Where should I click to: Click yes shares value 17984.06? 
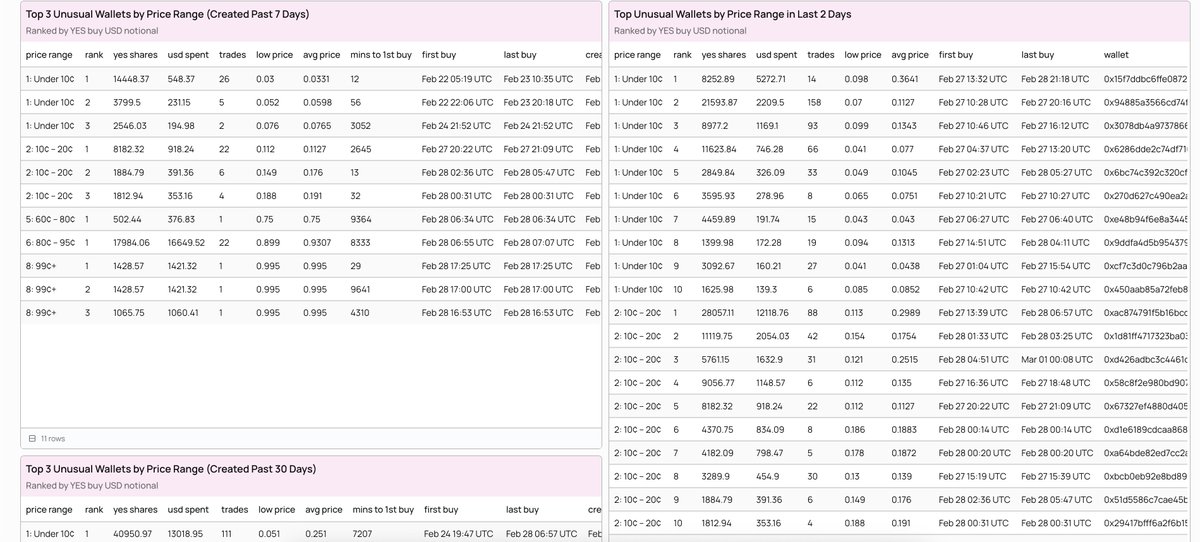click(x=132, y=242)
